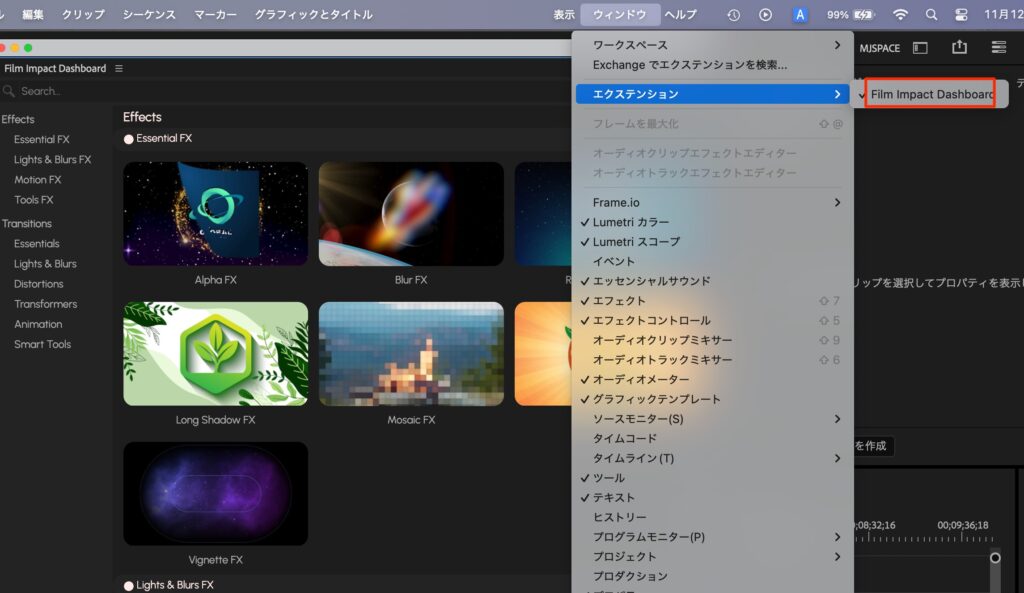Toggle the エフェクトコントロール panel checkmark

click(651, 321)
